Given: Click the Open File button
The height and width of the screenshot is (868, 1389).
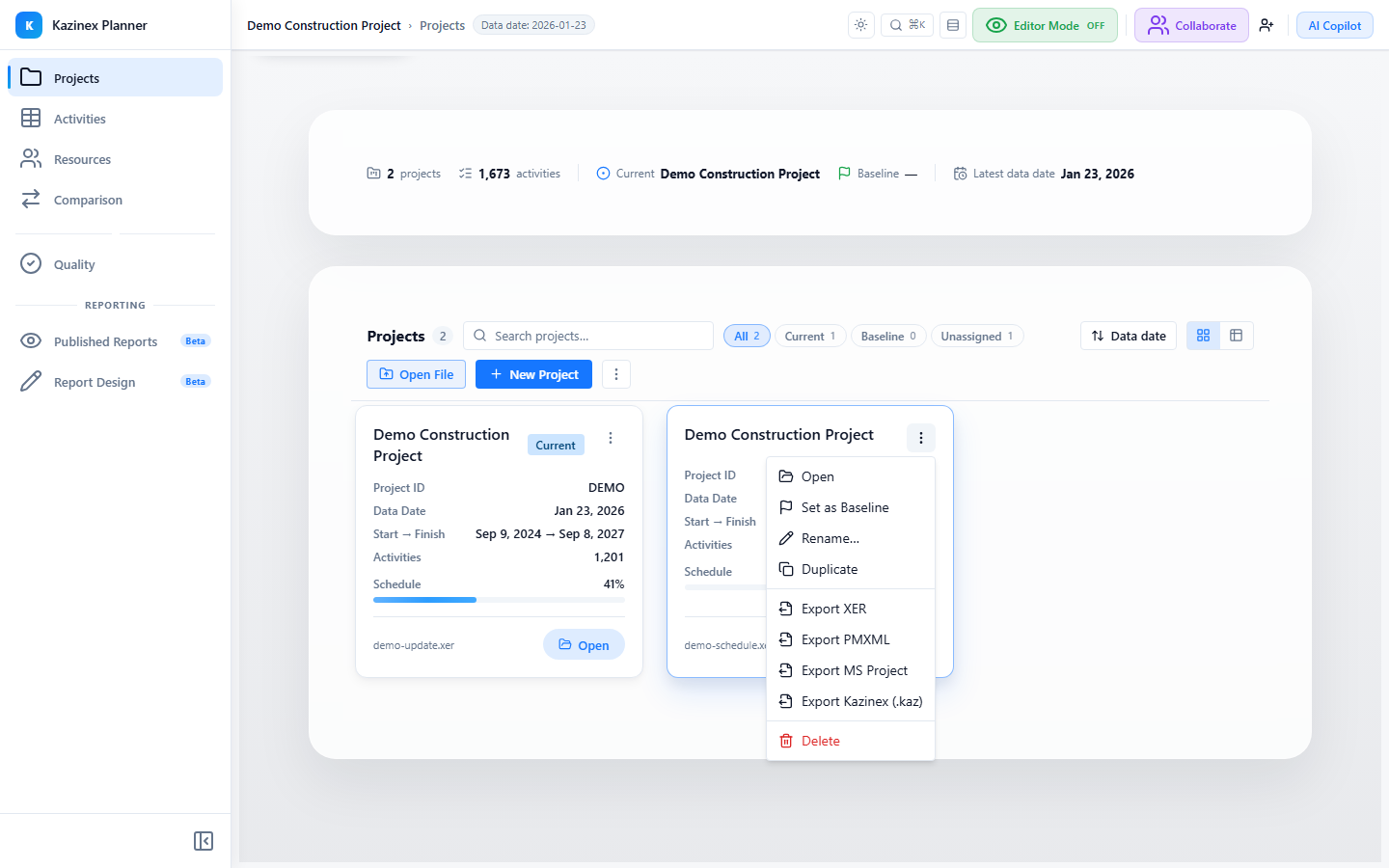Looking at the screenshot, I should click(x=416, y=374).
